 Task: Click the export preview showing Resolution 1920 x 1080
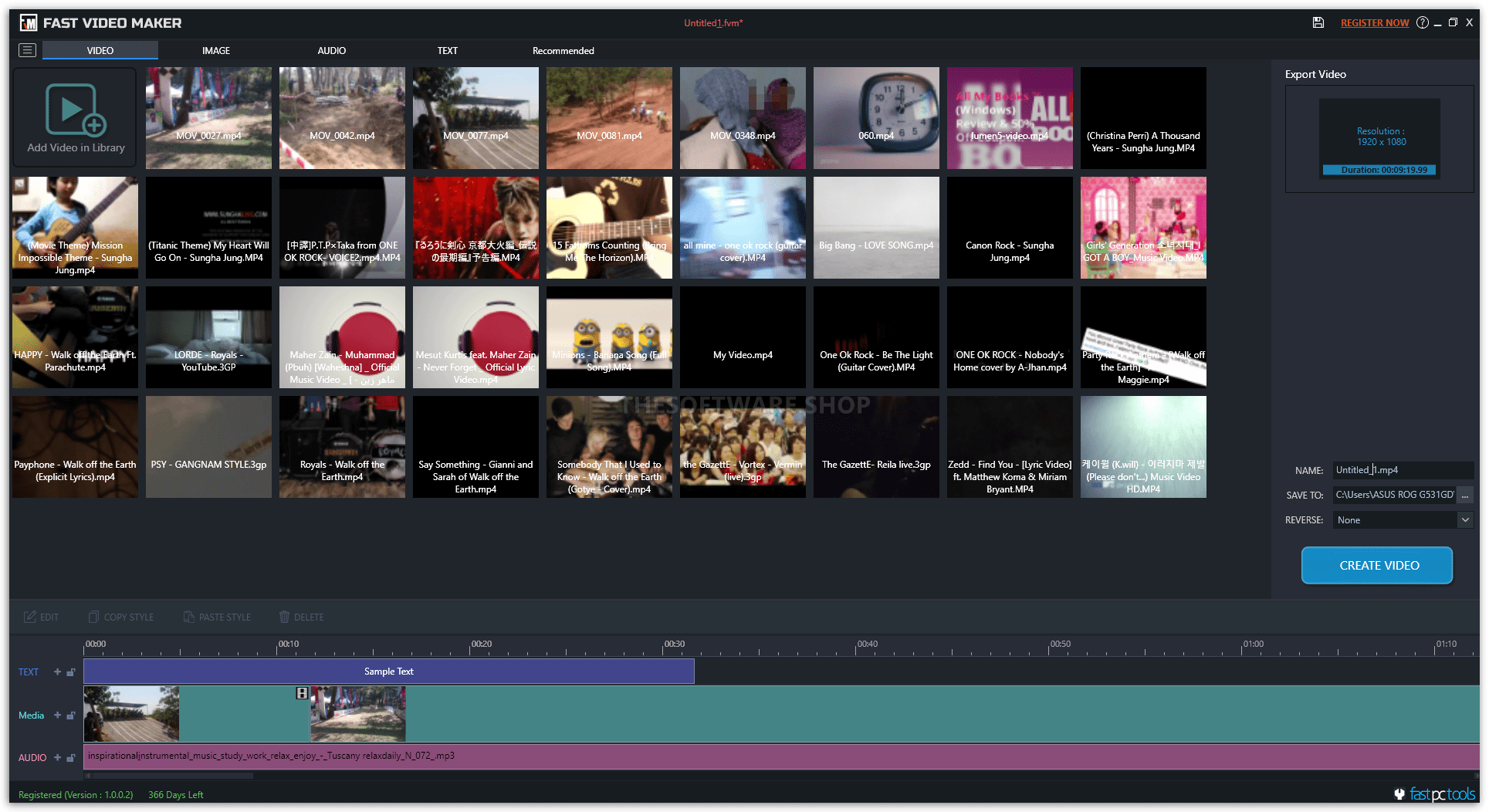click(1379, 138)
